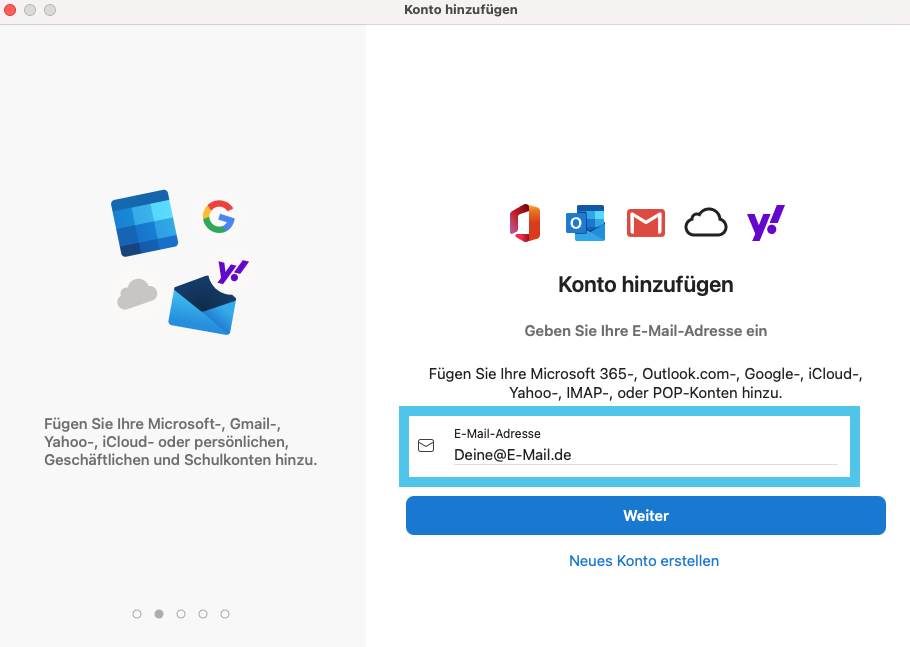Select the fifth page indicator dot
This screenshot has height=647, width=910.
click(225, 614)
